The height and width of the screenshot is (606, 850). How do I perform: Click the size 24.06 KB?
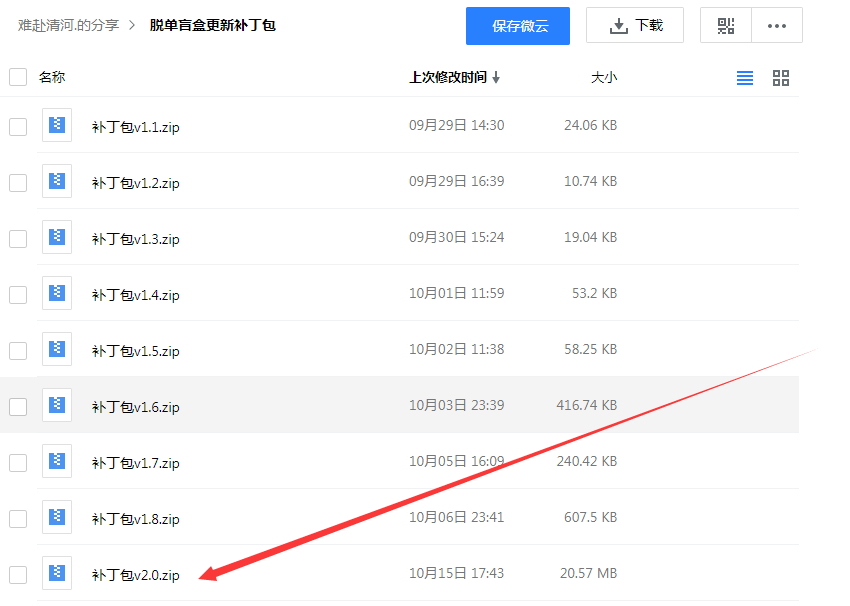[x=590, y=125]
